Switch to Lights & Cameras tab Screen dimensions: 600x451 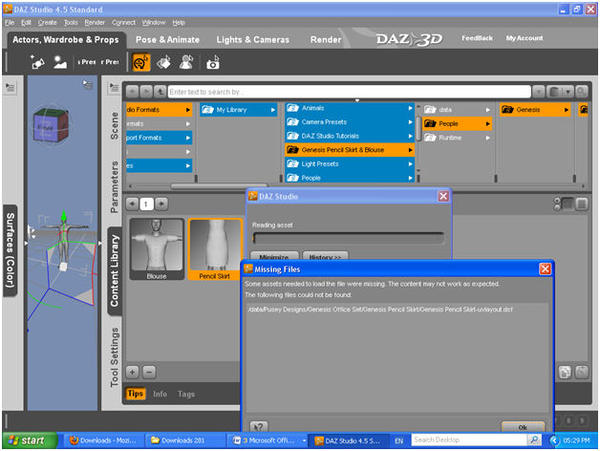coord(253,40)
